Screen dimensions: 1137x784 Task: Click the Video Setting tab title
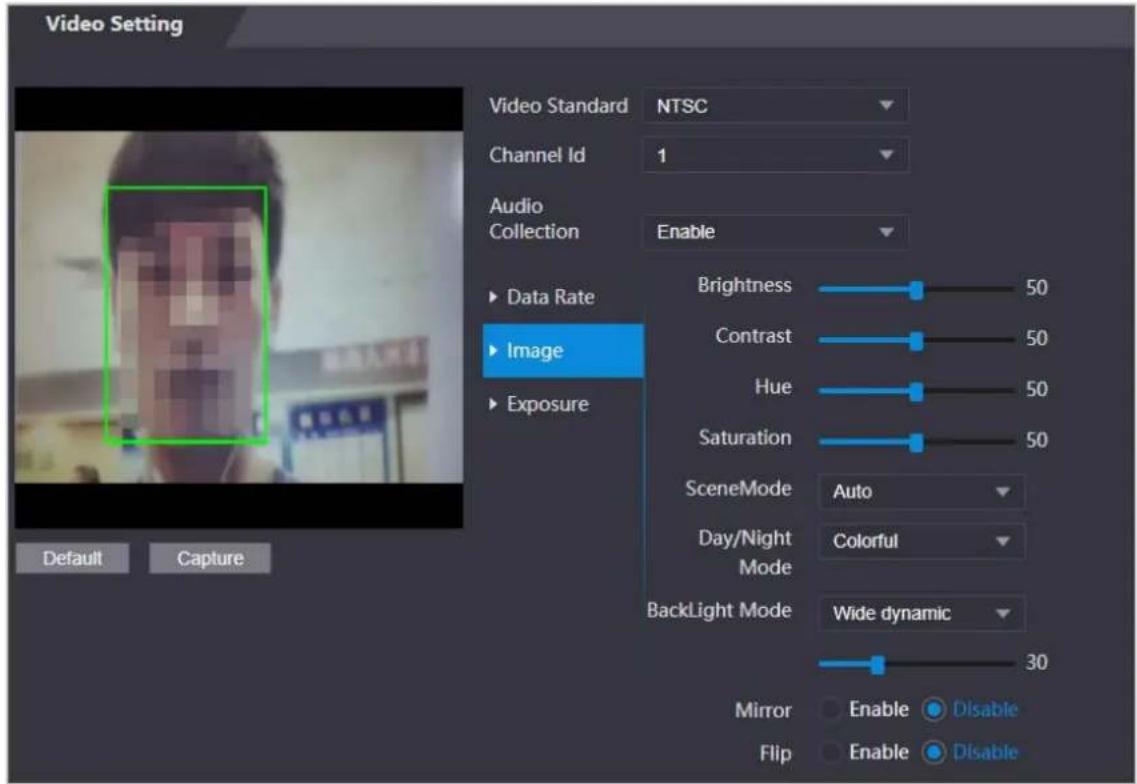pyautogui.click(x=115, y=24)
